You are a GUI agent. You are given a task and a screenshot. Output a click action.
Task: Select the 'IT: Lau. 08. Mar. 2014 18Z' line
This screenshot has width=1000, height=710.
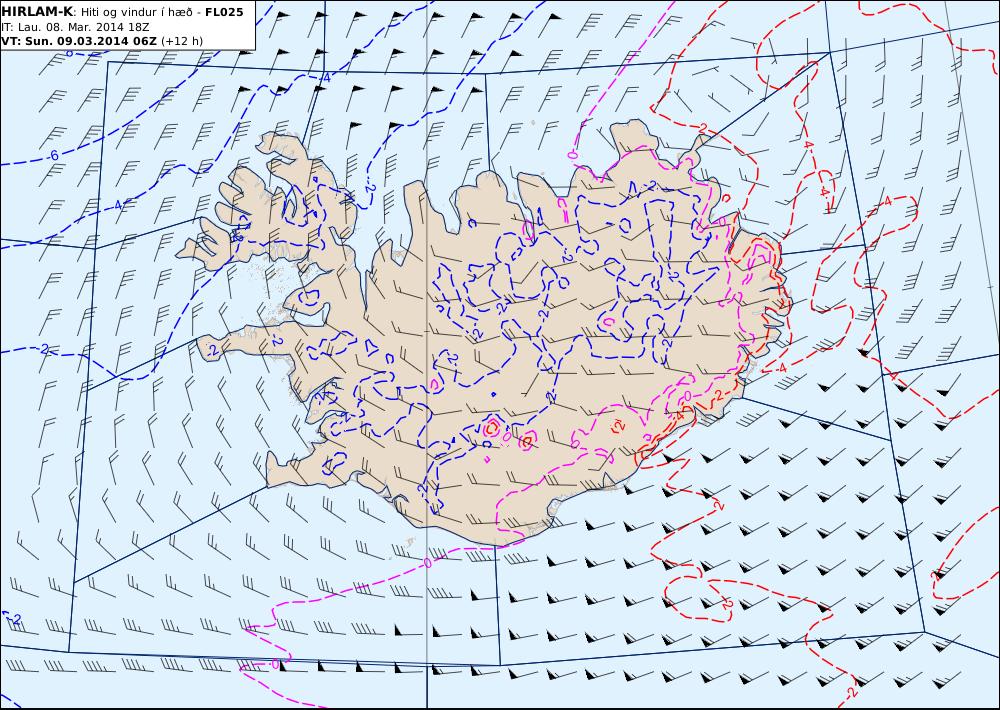(x=75, y=27)
